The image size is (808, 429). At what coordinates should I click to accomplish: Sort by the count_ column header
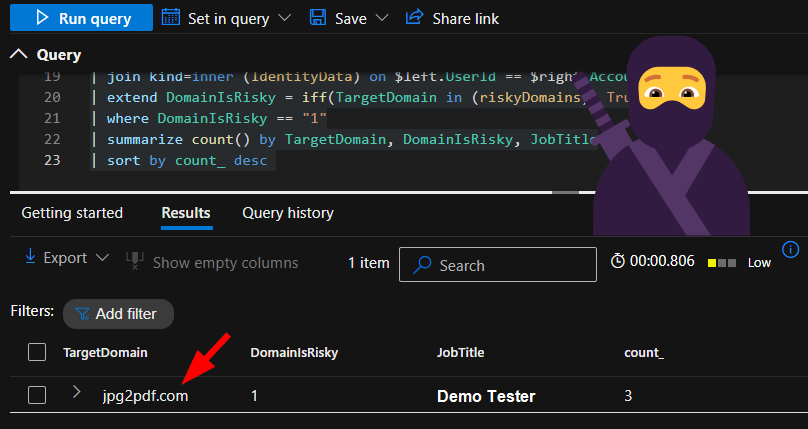click(643, 353)
